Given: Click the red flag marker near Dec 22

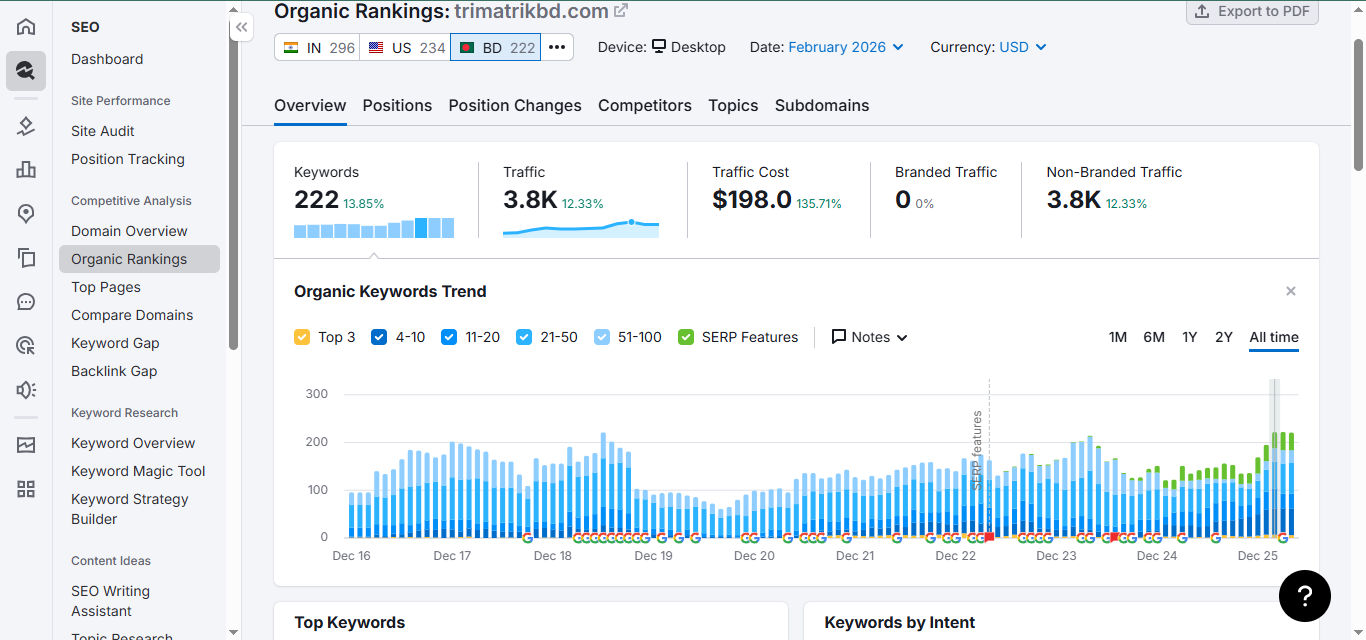Looking at the screenshot, I should [x=989, y=537].
